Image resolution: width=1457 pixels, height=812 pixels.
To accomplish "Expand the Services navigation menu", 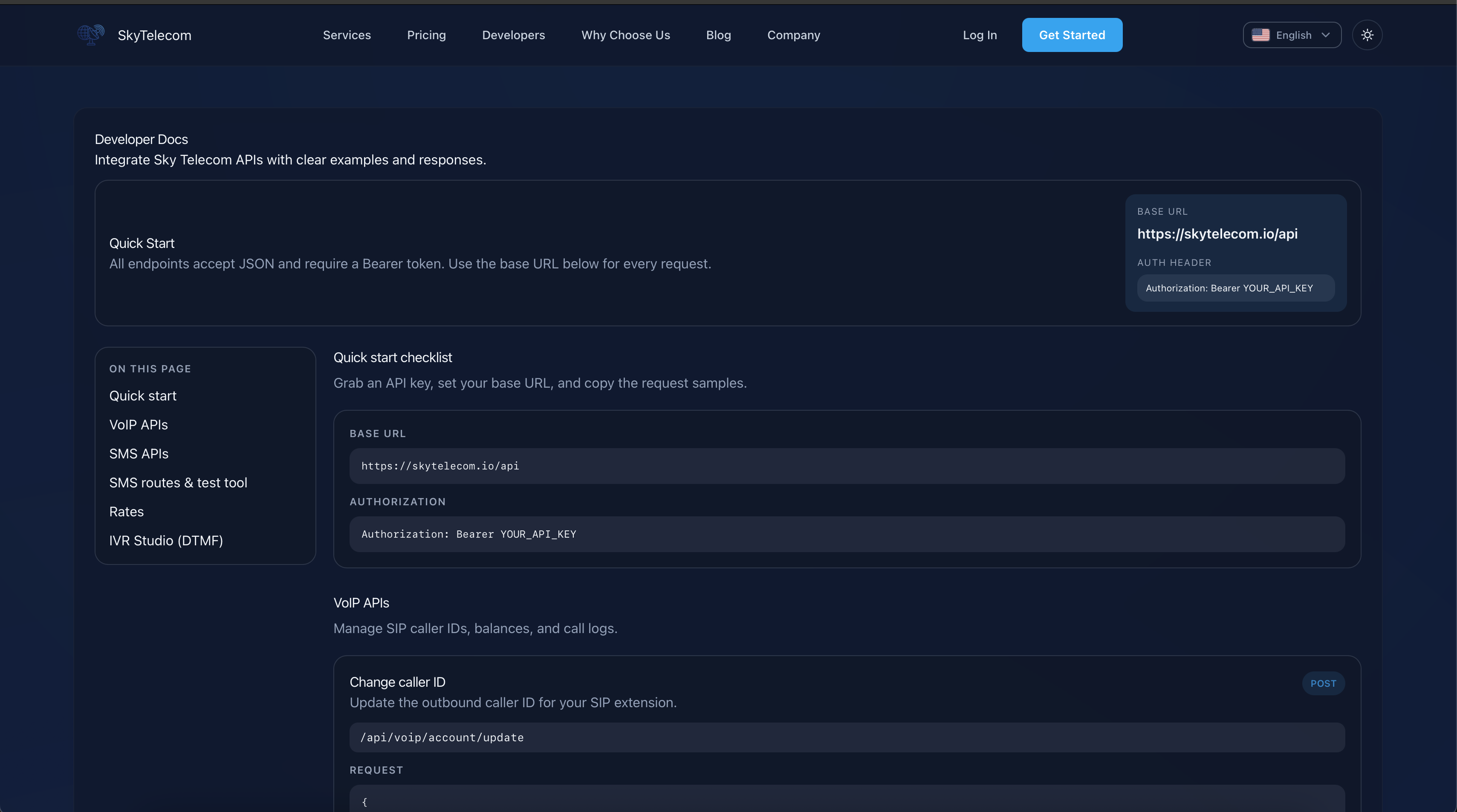I will [x=346, y=35].
